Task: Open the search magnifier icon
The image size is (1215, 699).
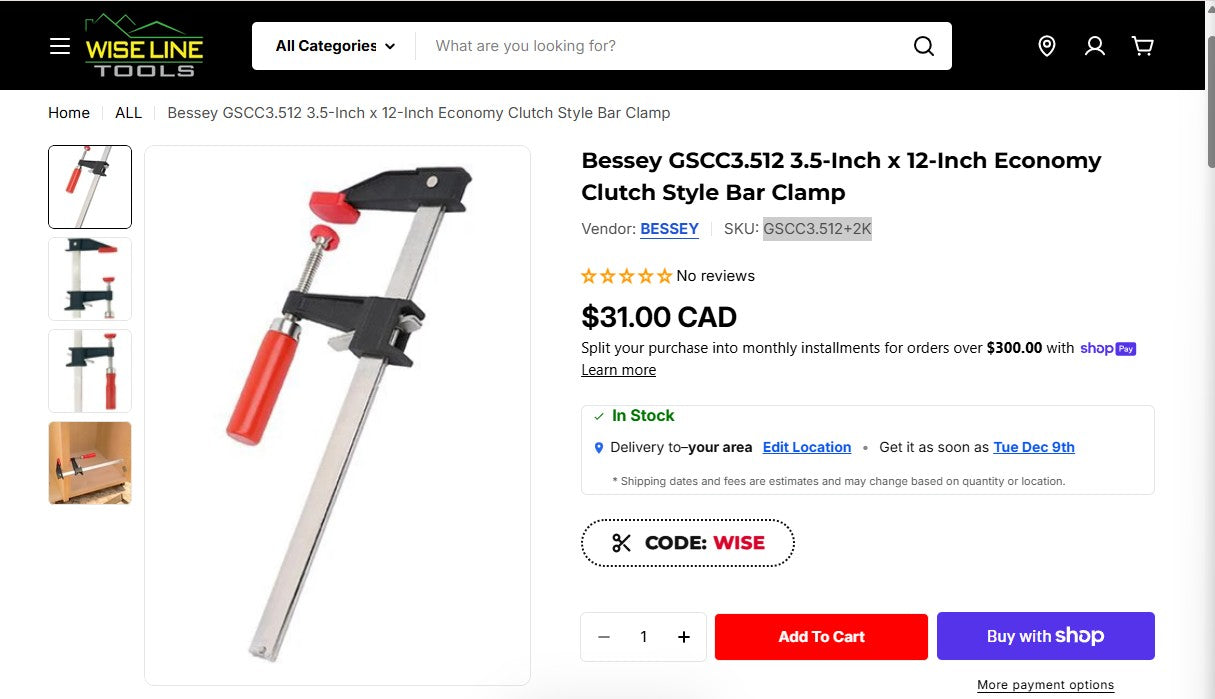Action: (922, 45)
